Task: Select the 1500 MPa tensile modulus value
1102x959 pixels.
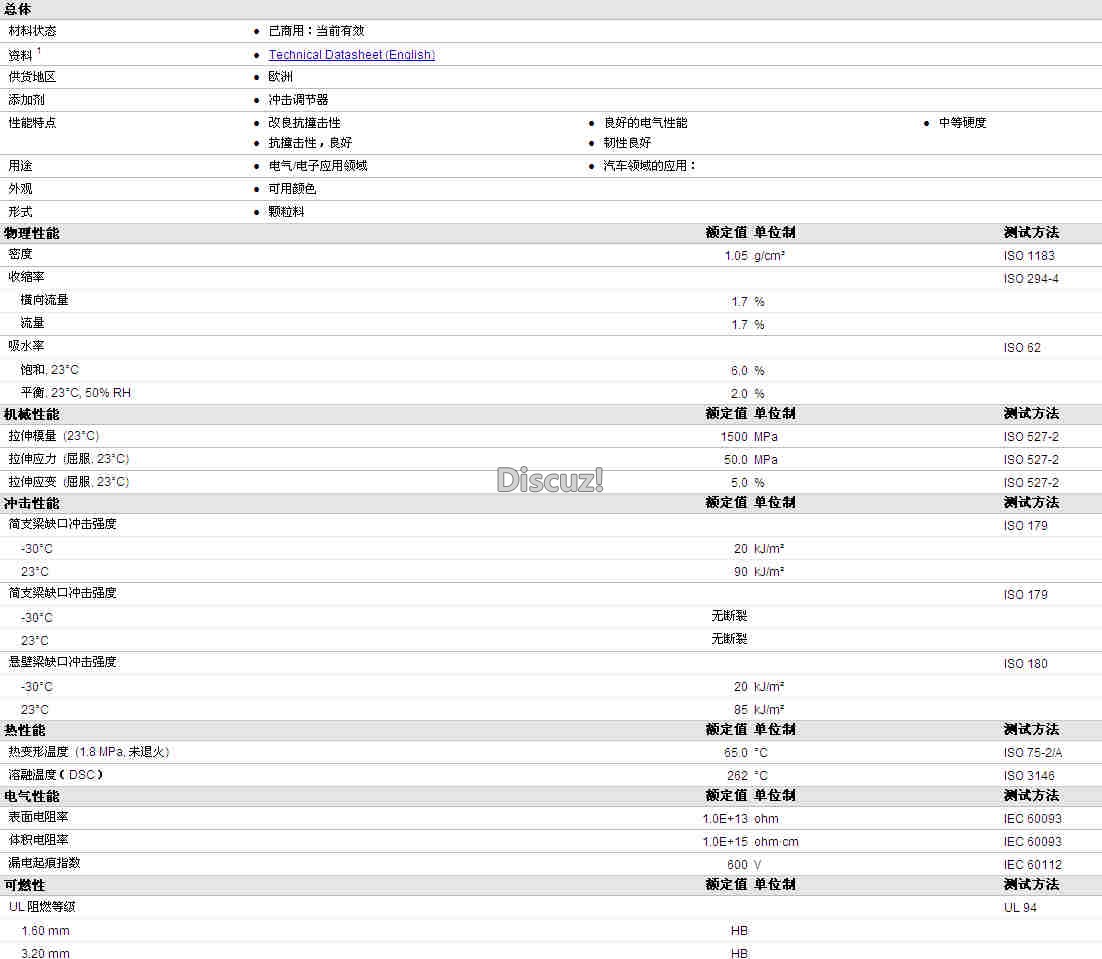Action: pos(749,437)
